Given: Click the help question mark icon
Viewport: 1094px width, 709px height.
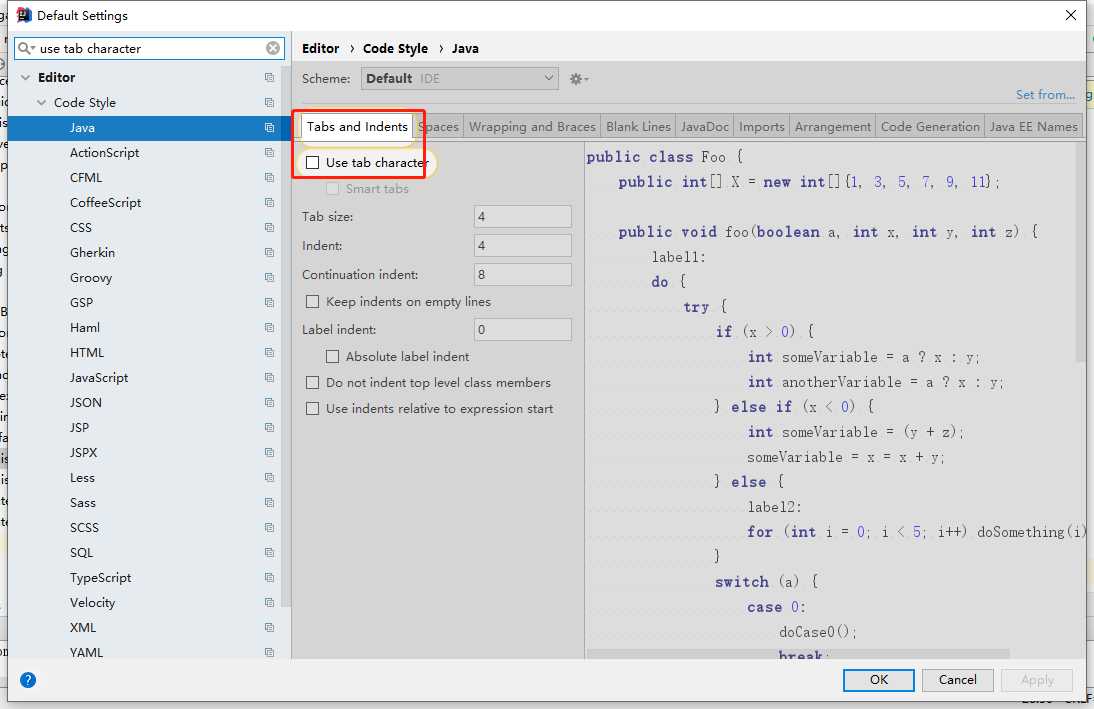Looking at the screenshot, I should (28, 680).
